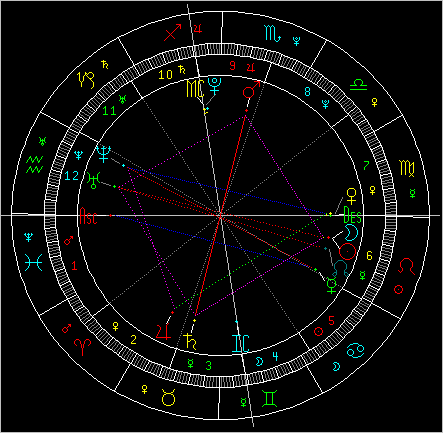443x433 pixels.
Task: Click small Venus ruler glyph beside Libra
Action: point(375,102)
